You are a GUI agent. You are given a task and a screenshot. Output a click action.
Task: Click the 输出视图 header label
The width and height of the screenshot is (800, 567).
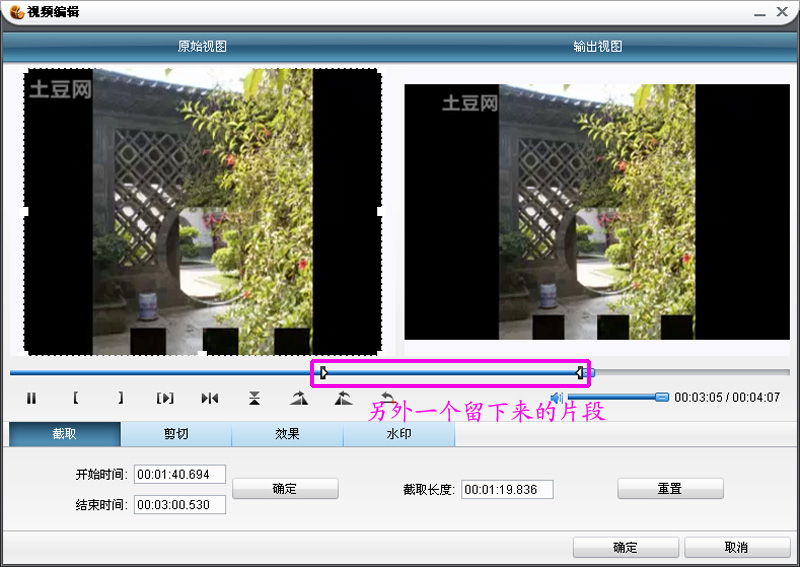coord(597,46)
